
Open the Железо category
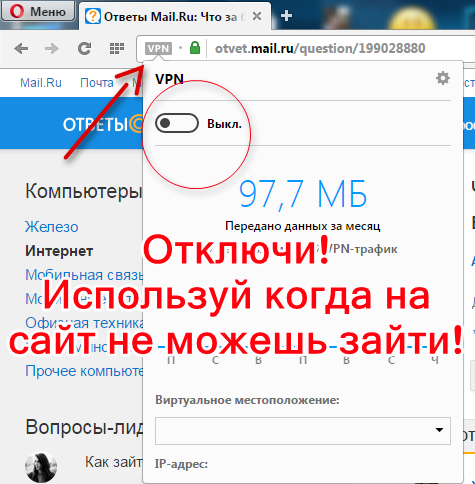(x=52, y=227)
